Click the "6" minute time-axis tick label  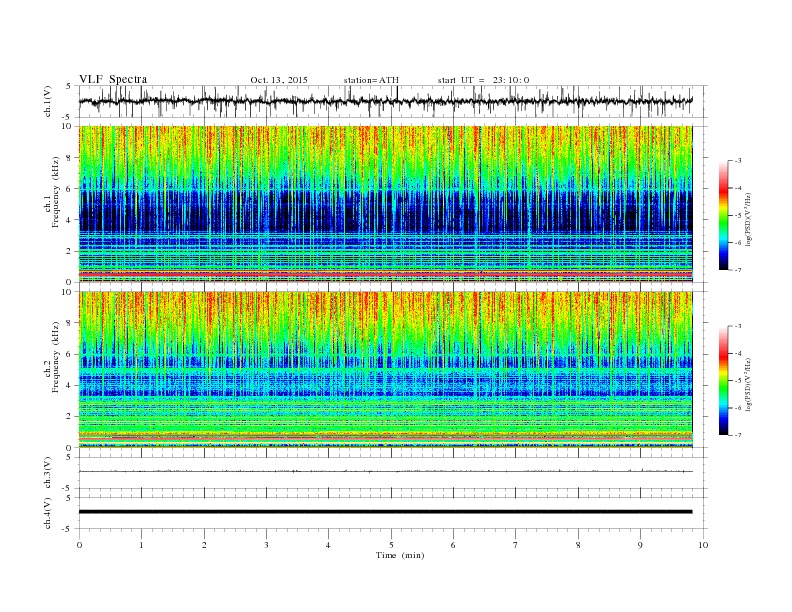tap(453, 545)
